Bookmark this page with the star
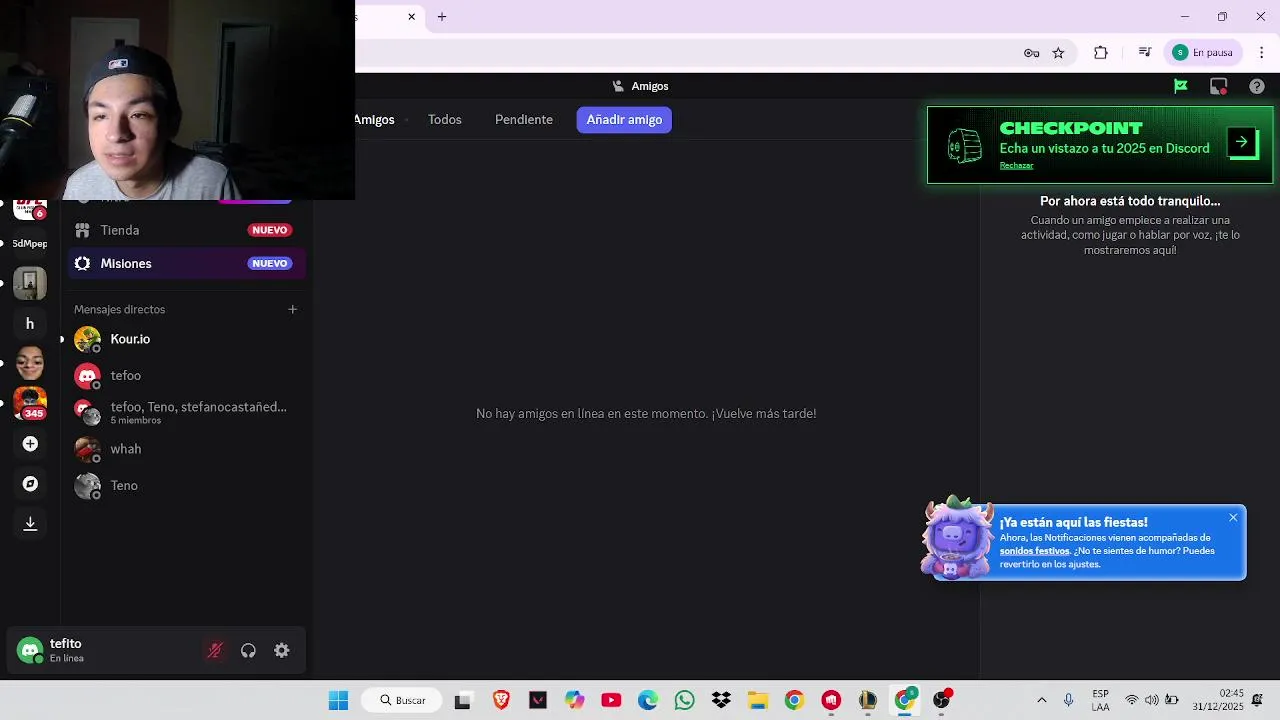Viewport: 1280px width, 720px height. pos(1058,53)
